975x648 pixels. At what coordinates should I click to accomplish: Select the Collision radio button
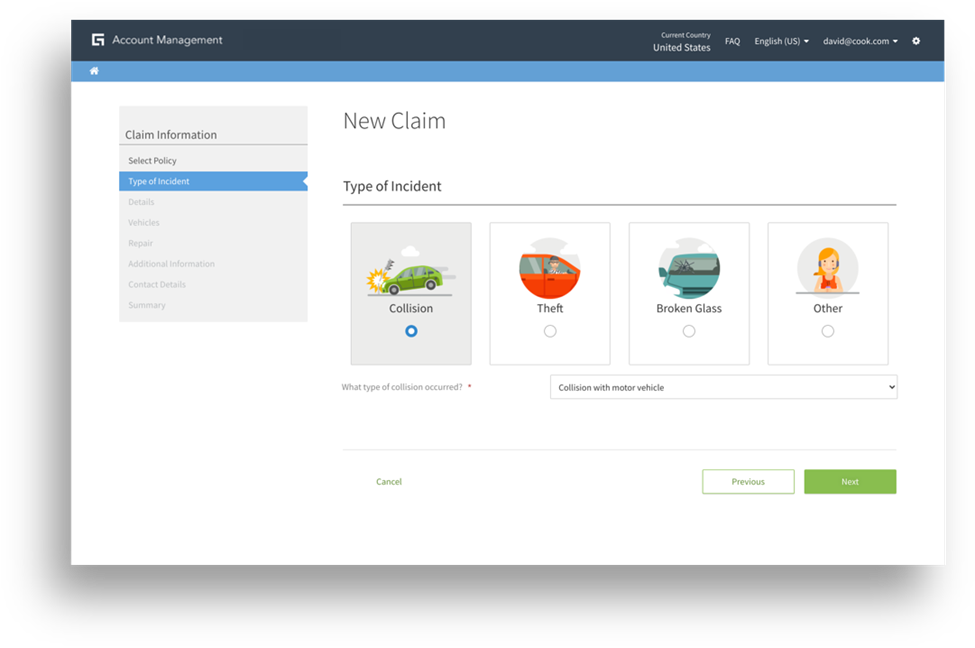(411, 331)
